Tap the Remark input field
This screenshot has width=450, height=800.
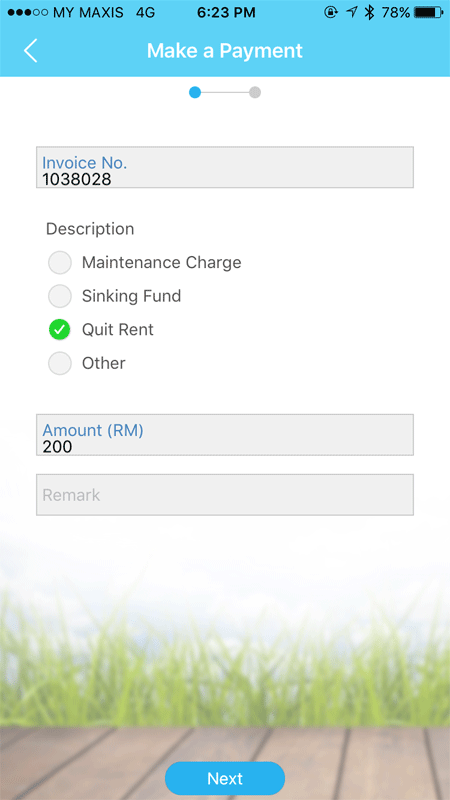(x=224, y=494)
